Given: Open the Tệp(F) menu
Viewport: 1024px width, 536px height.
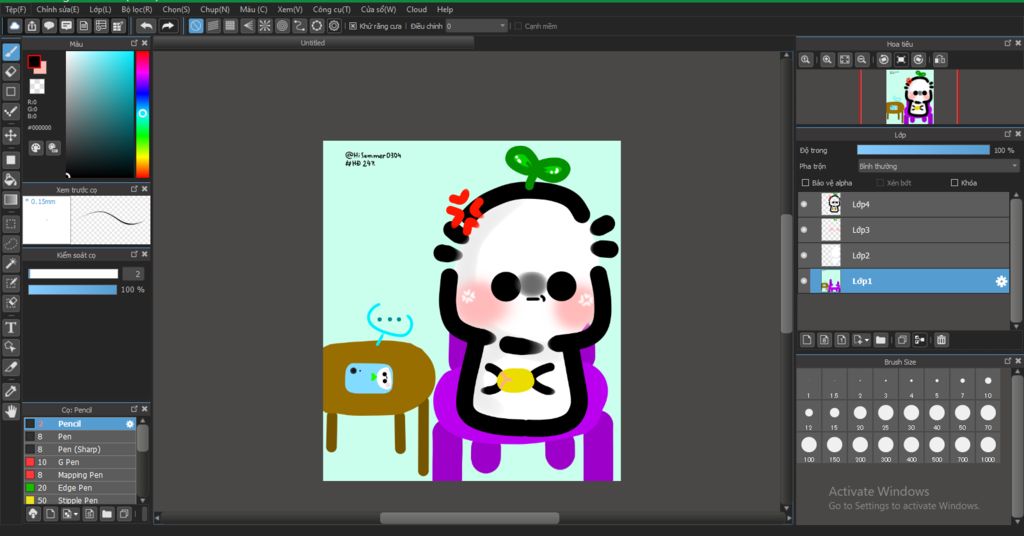Looking at the screenshot, I should click(16, 9).
